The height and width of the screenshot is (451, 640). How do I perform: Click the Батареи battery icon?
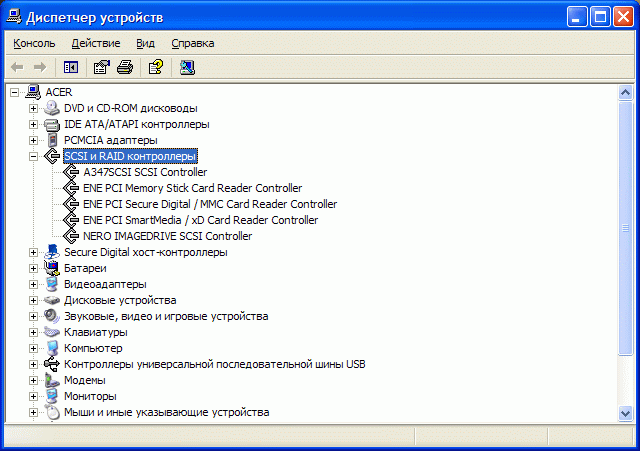[x=52, y=268]
